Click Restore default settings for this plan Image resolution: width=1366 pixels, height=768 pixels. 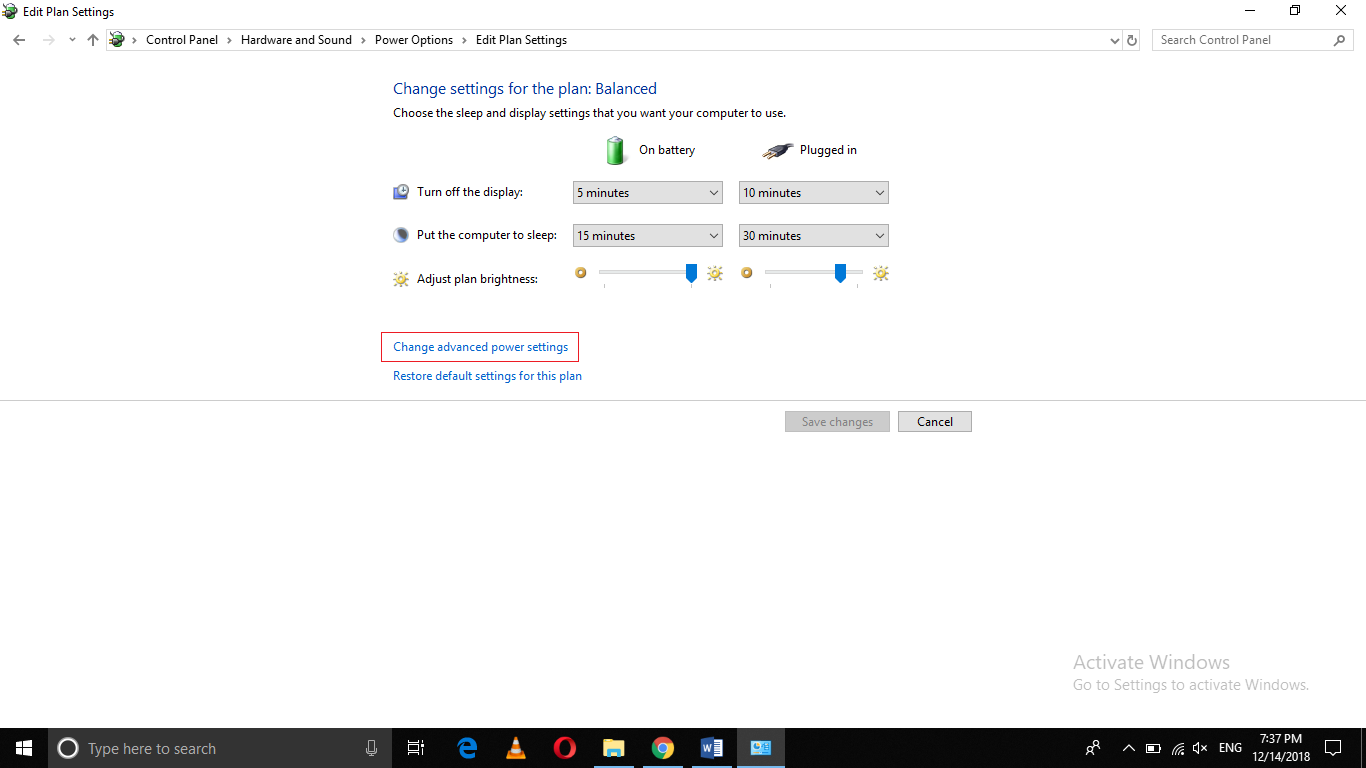click(487, 375)
